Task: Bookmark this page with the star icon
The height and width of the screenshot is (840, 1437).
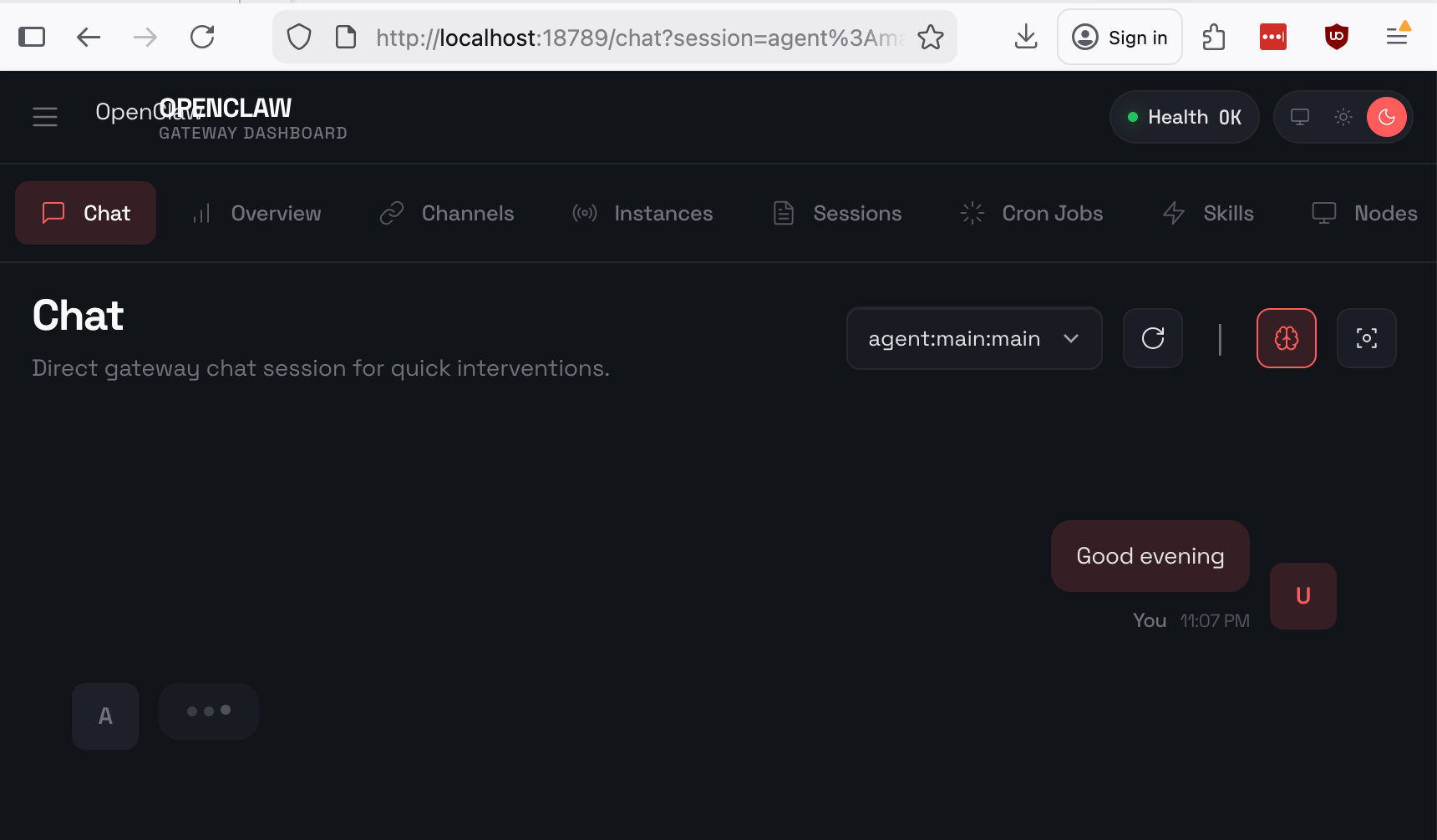Action: coord(930,37)
